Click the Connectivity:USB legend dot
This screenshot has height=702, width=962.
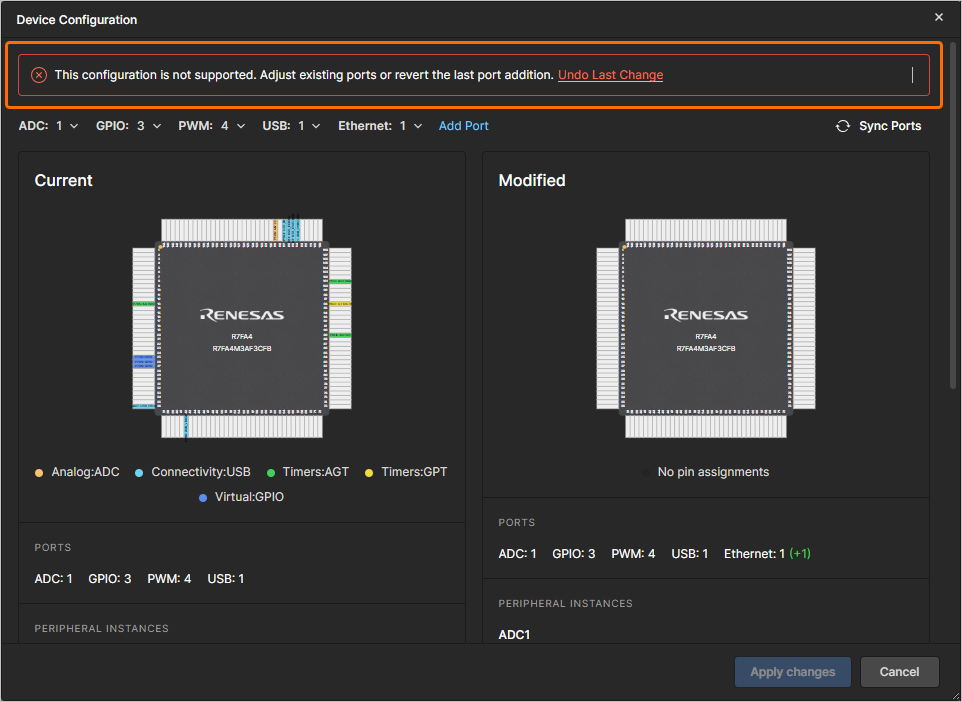pyautogui.click(x=139, y=472)
